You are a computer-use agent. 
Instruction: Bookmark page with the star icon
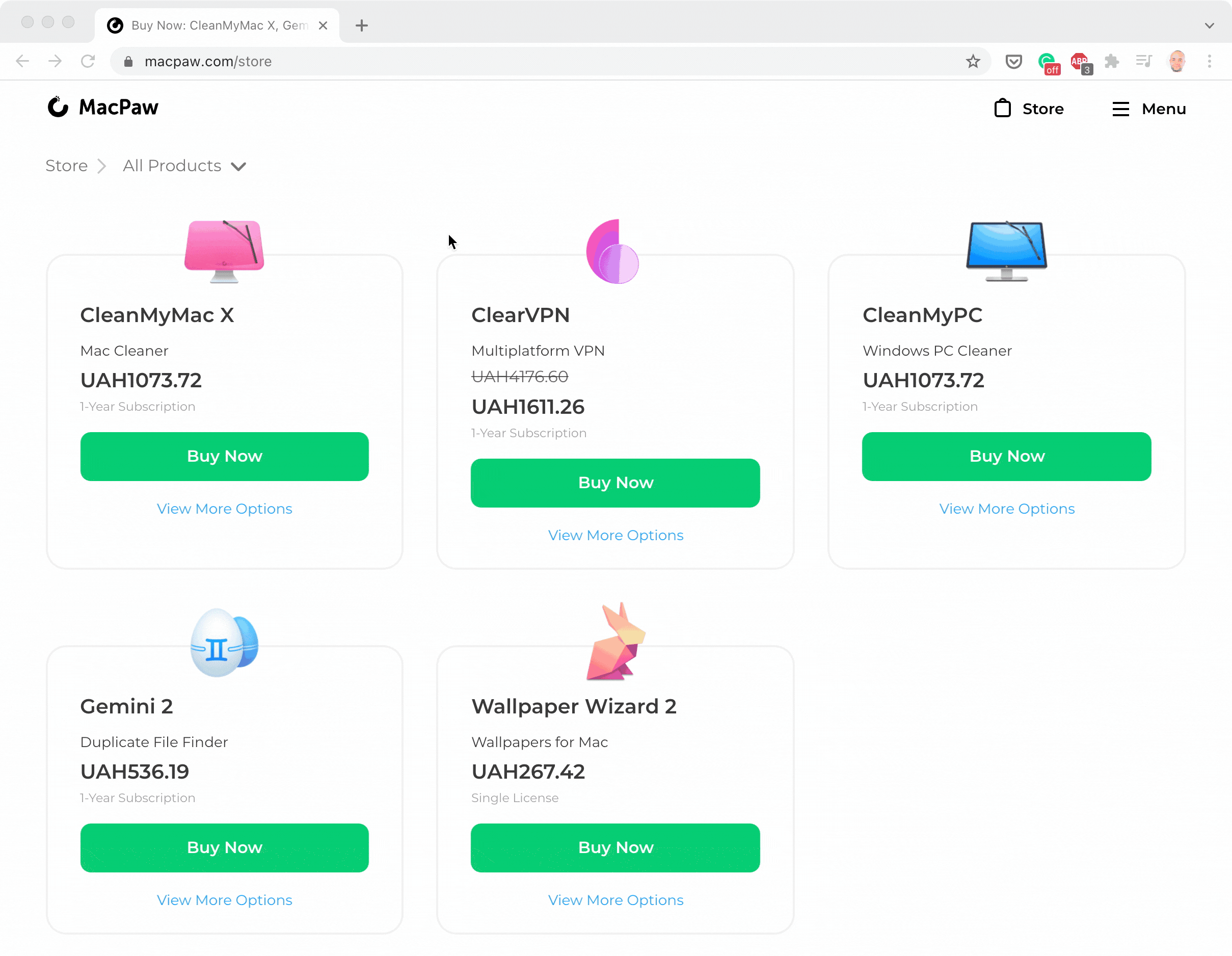pyautogui.click(x=973, y=61)
